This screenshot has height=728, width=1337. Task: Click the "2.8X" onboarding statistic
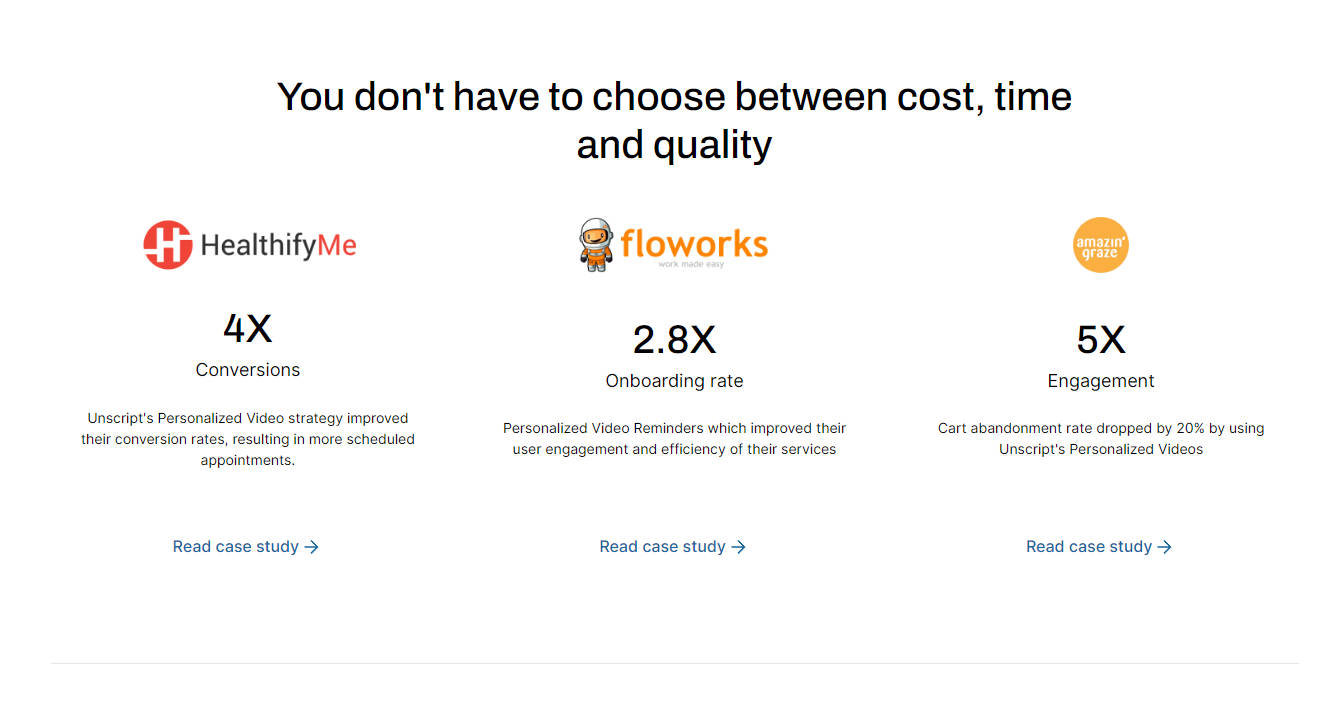[x=674, y=340]
